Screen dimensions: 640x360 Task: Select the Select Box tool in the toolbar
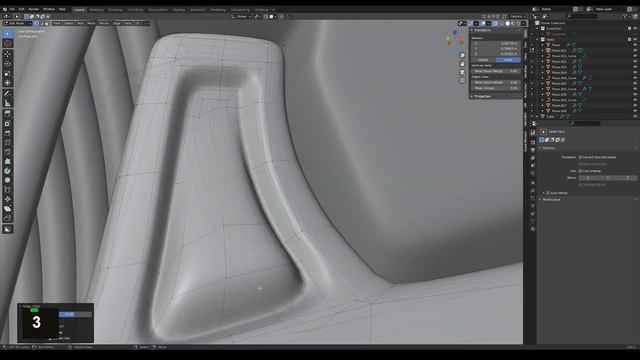pyautogui.click(x=7, y=33)
